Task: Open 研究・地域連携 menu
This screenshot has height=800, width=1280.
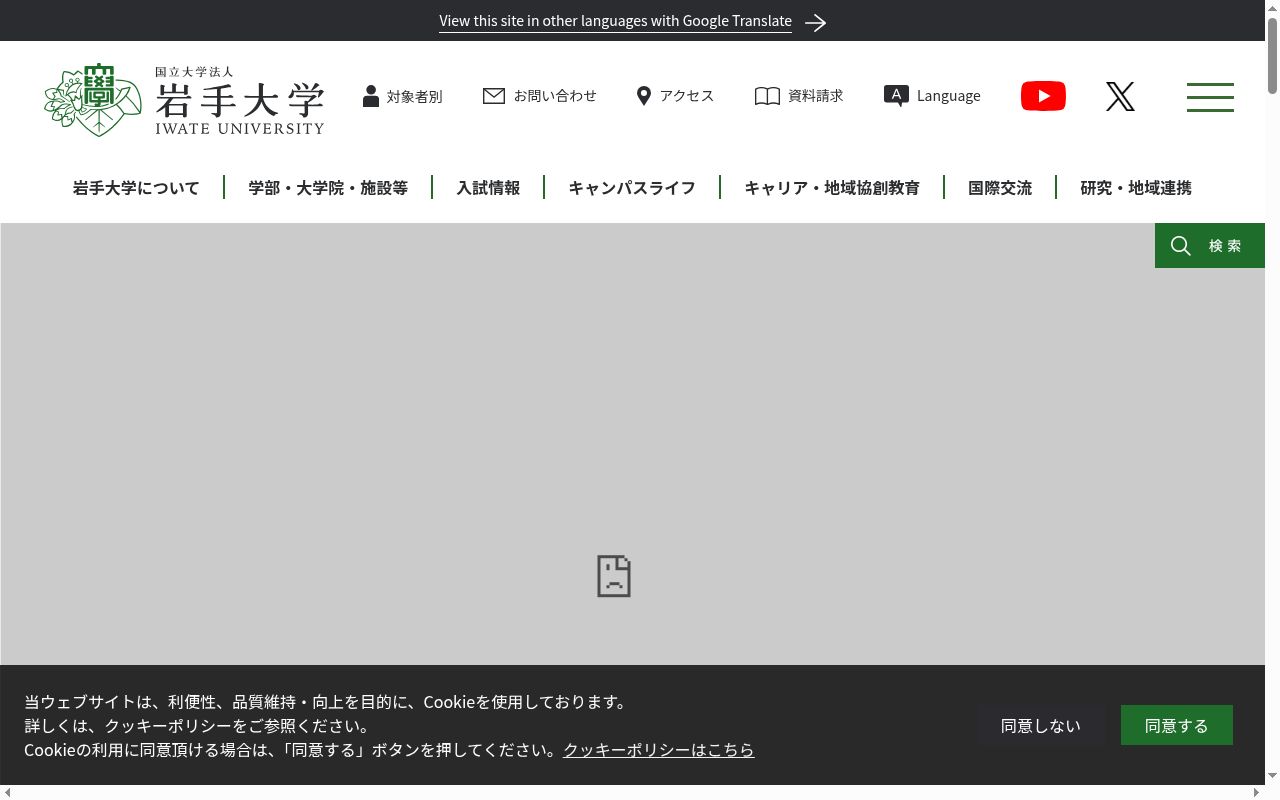Action: (x=1136, y=188)
